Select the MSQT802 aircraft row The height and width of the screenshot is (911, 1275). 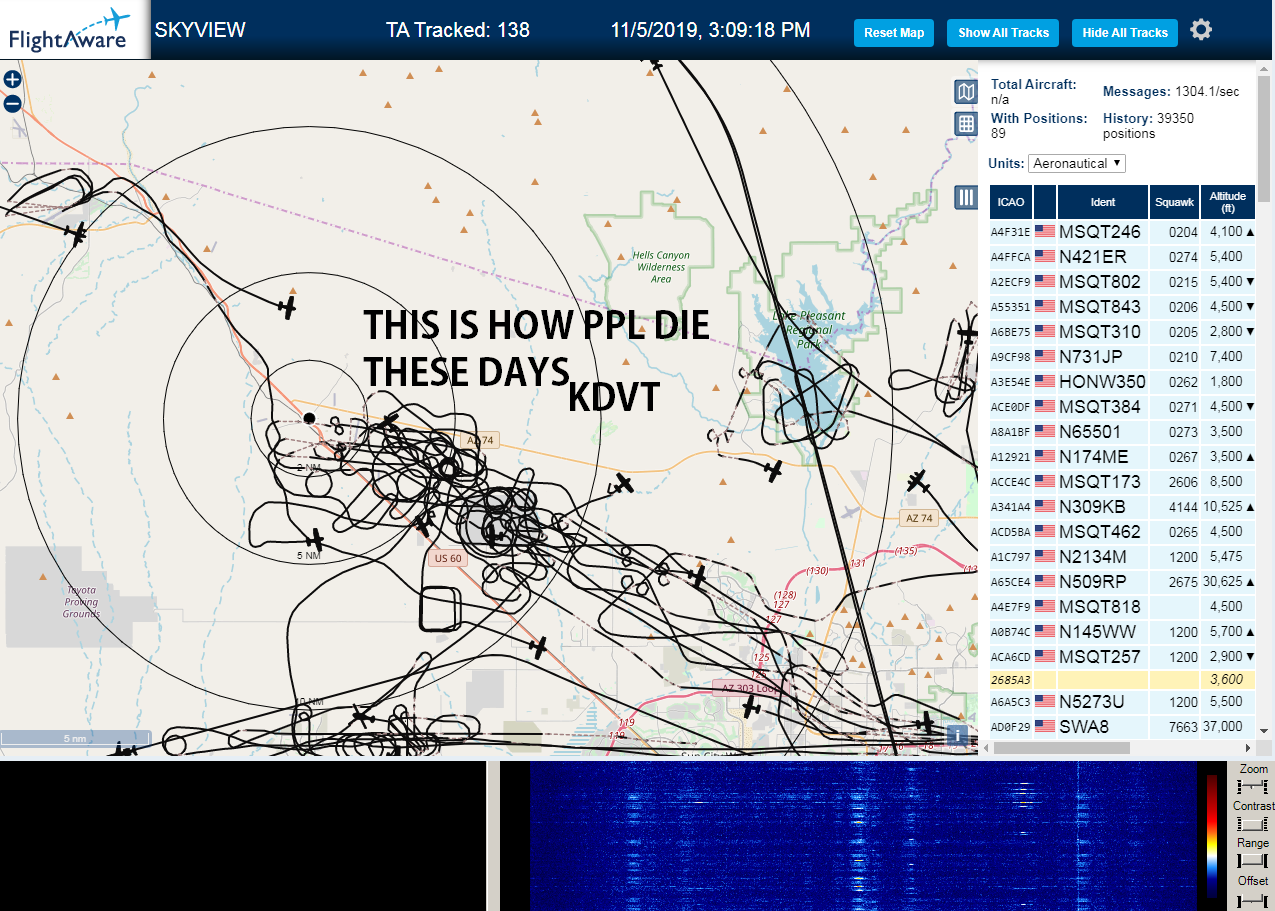tap(1122, 281)
